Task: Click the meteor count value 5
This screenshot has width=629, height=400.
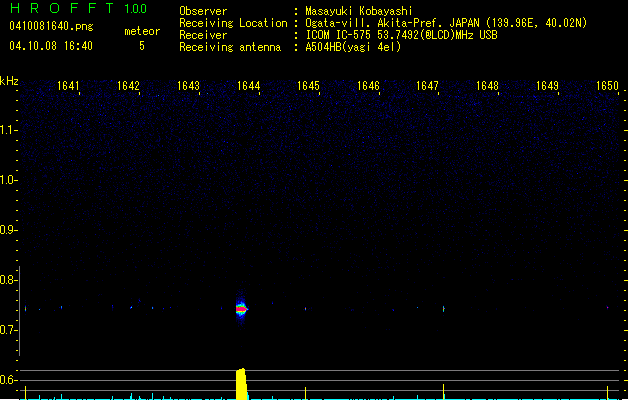Action: pos(142,46)
